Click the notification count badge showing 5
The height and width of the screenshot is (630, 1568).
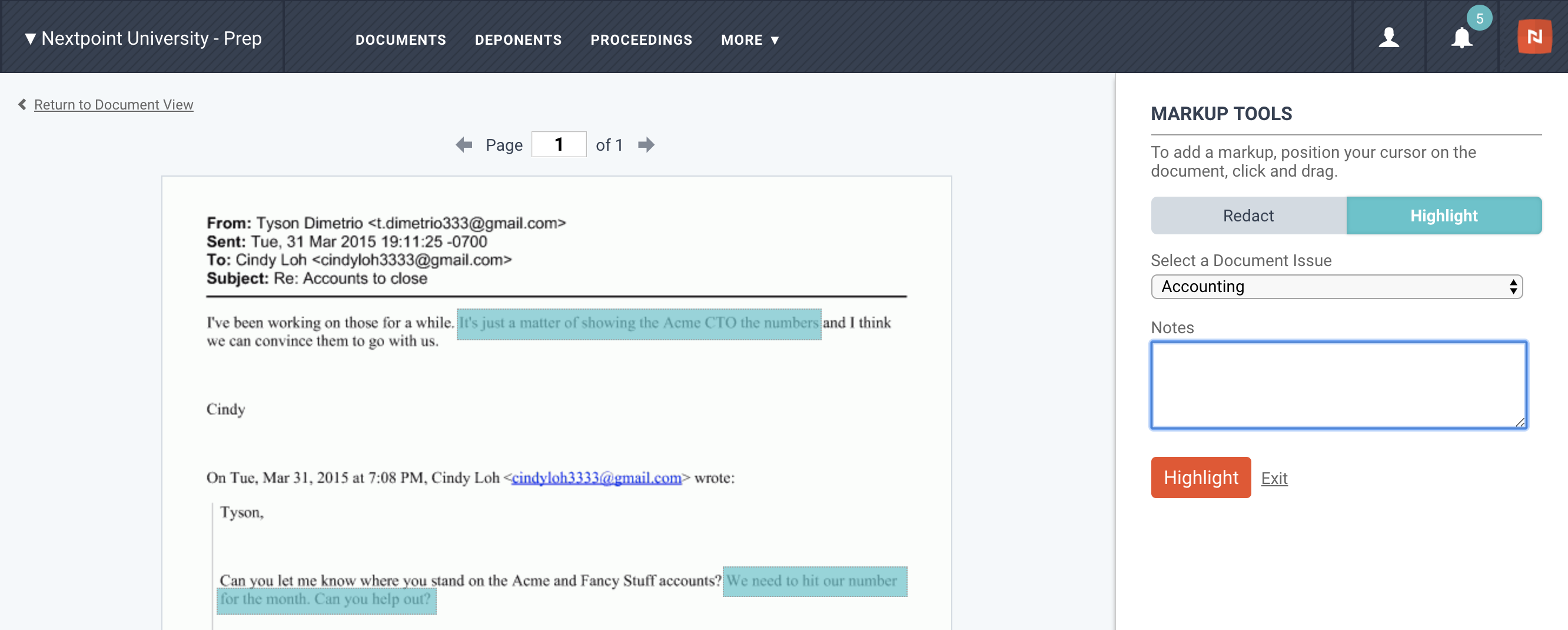[x=1479, y=18]
